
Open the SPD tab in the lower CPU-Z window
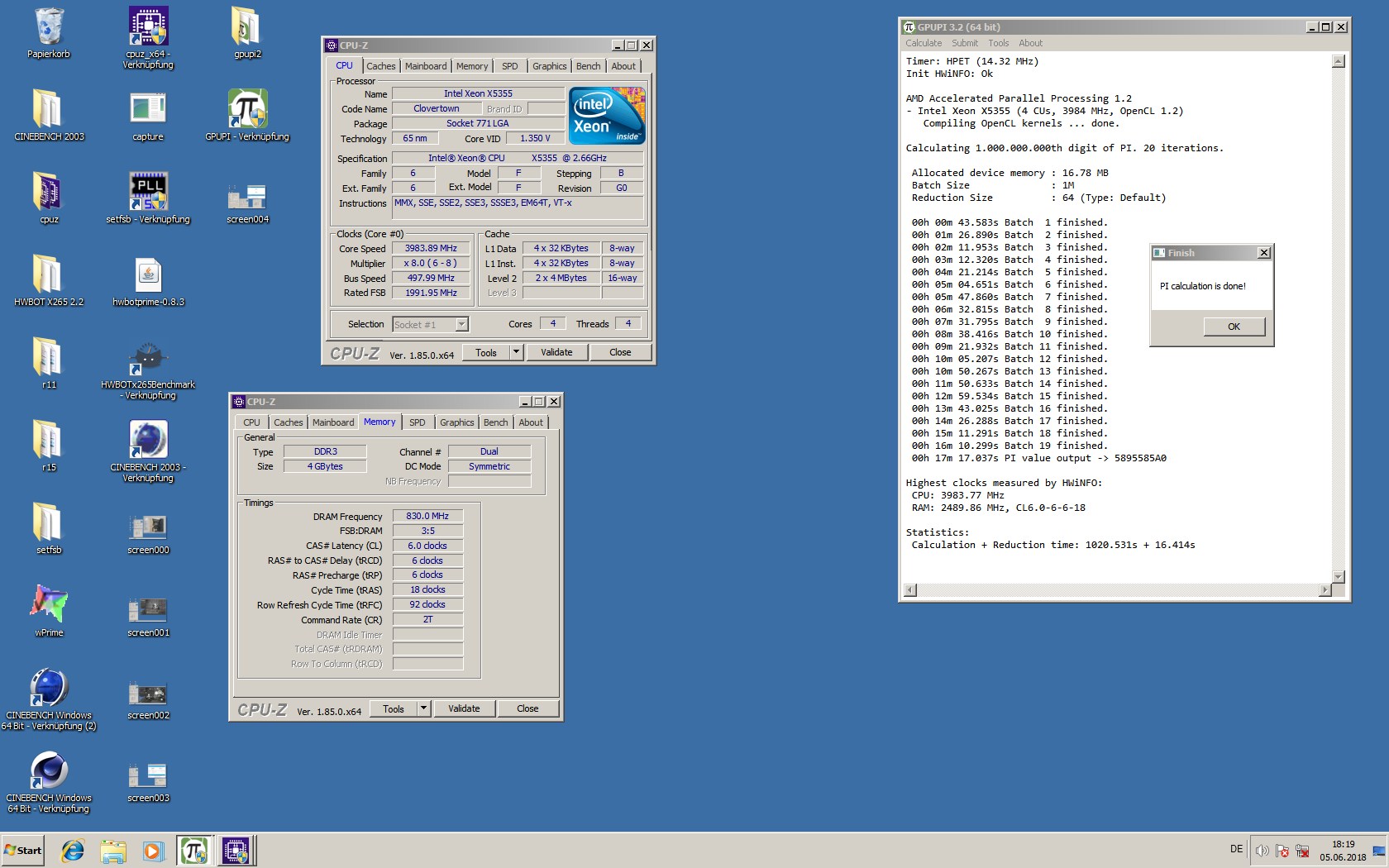tap(418, 422)
